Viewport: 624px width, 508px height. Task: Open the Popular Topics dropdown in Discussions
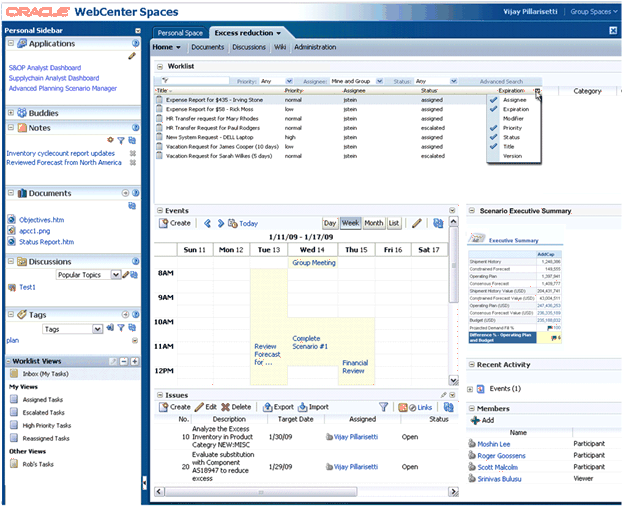point(115,274)
